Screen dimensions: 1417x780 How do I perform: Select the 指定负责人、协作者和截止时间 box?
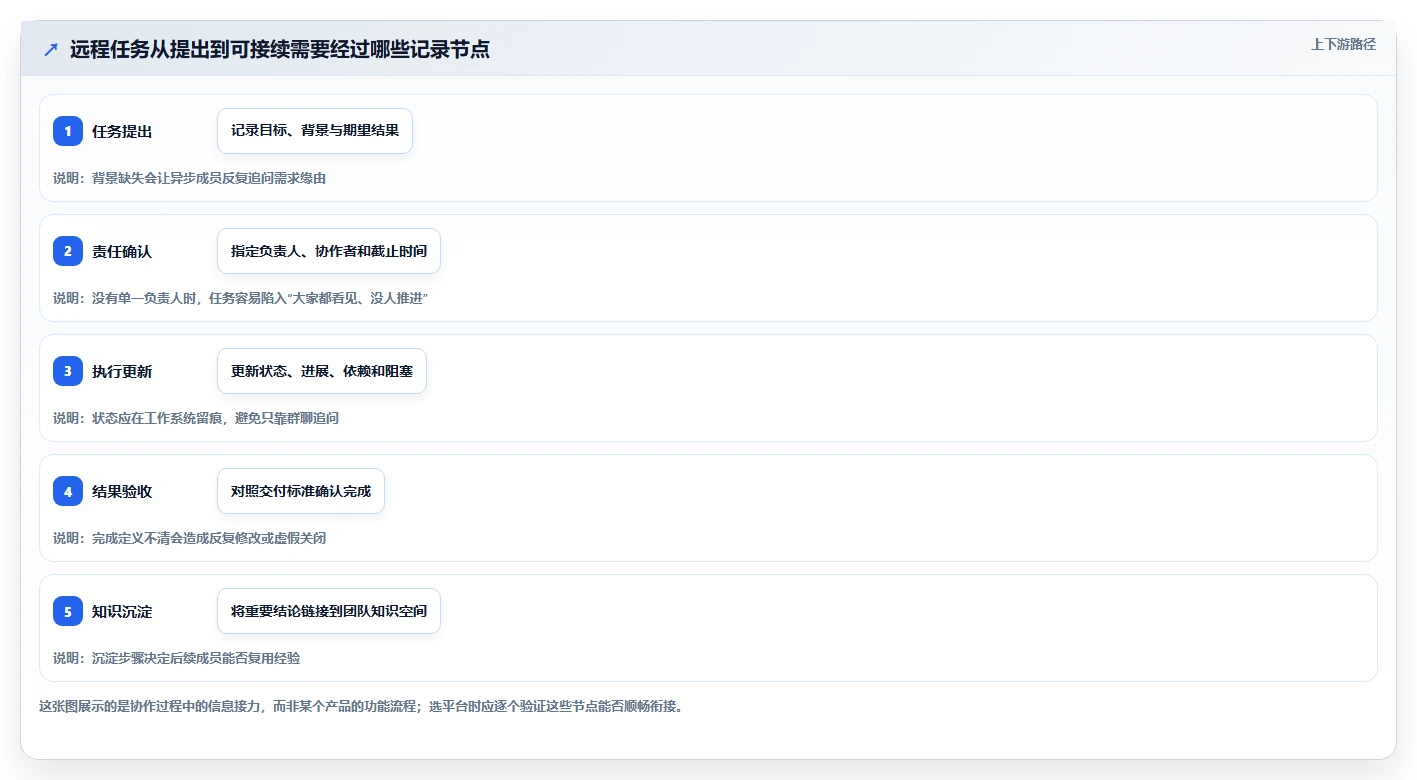pyautogui.click(x=329, y=251)
